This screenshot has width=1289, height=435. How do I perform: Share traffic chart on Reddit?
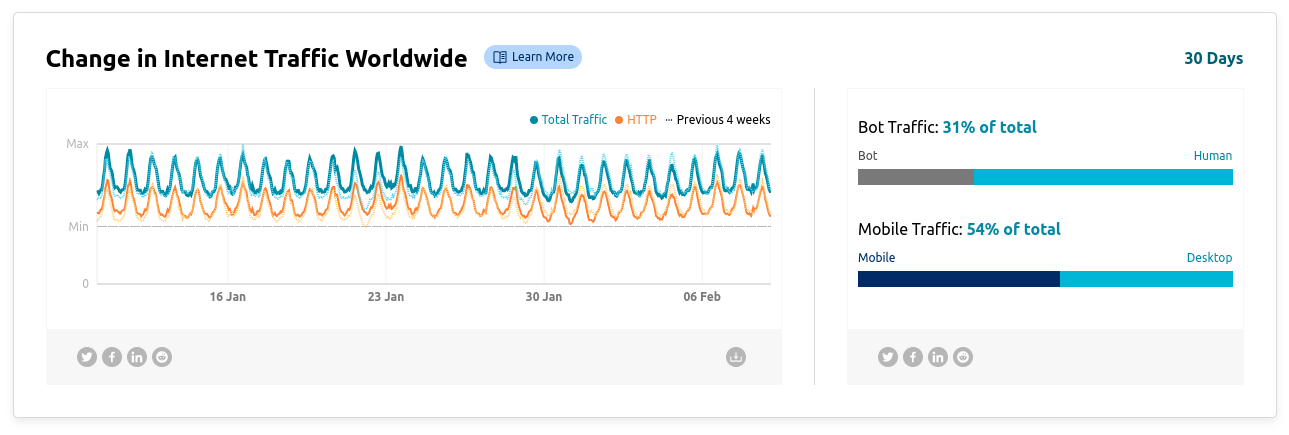coord(162,357)
